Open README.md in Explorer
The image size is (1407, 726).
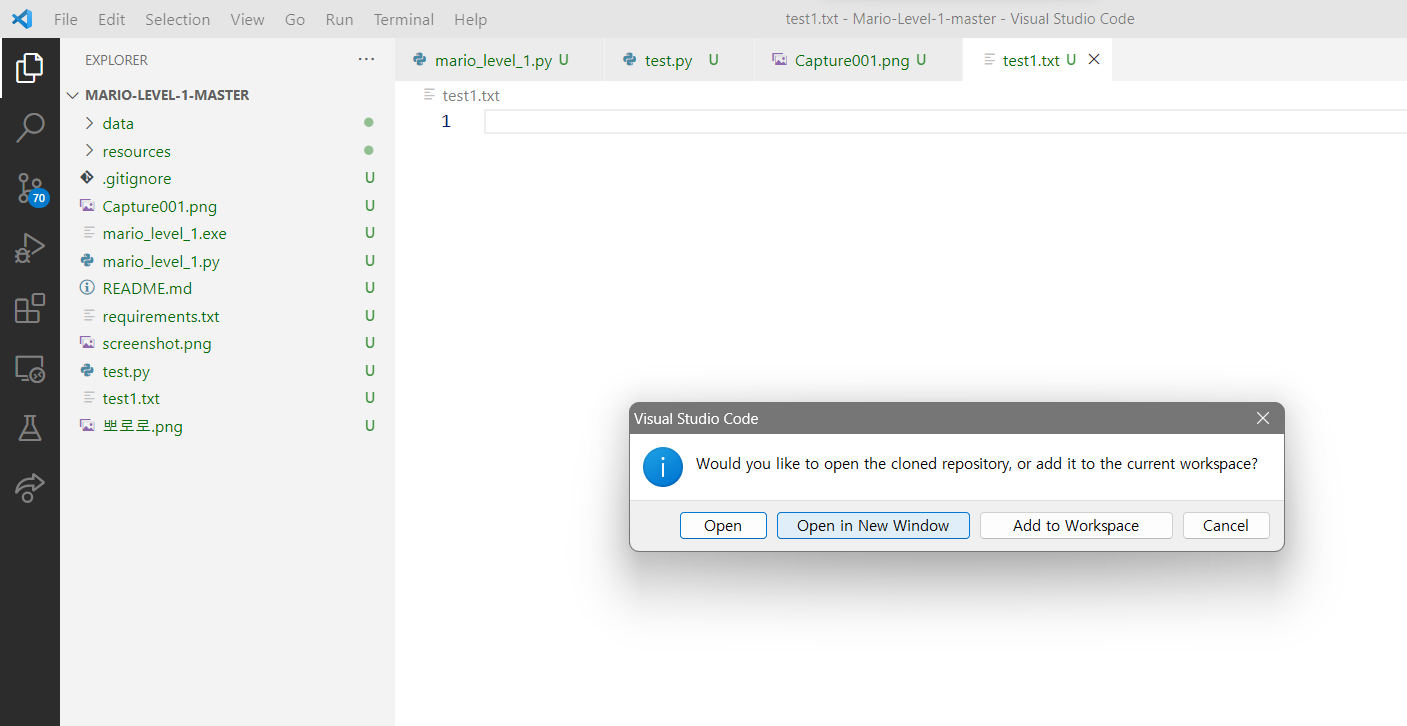click(x=227, y=288)
